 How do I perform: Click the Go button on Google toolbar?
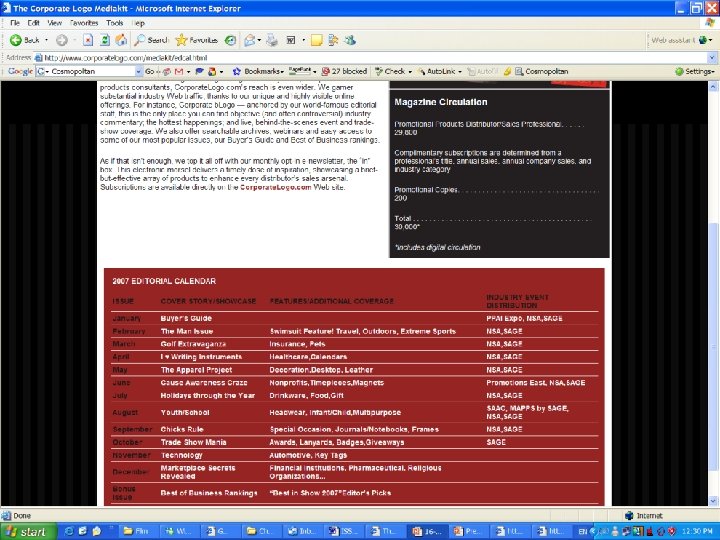tap(150, 71)
